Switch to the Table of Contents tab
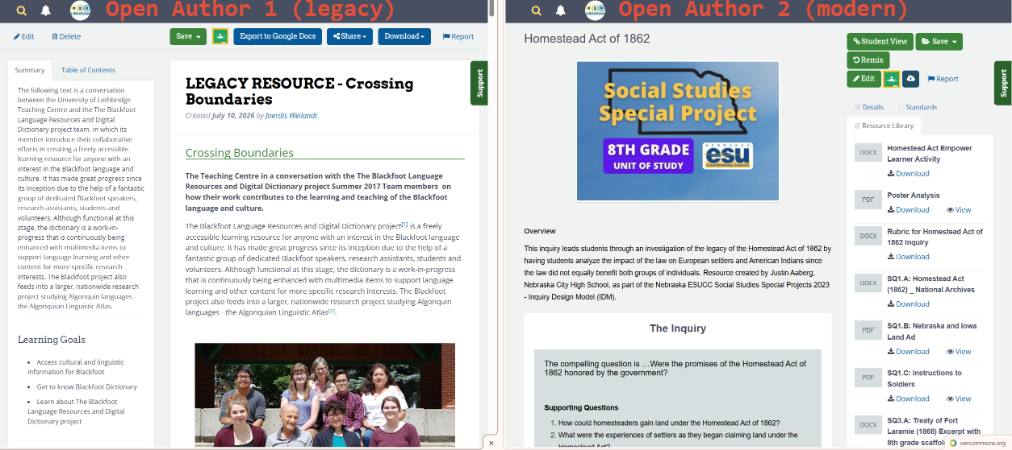1012x450 pixels. click(x=88, y=70)
